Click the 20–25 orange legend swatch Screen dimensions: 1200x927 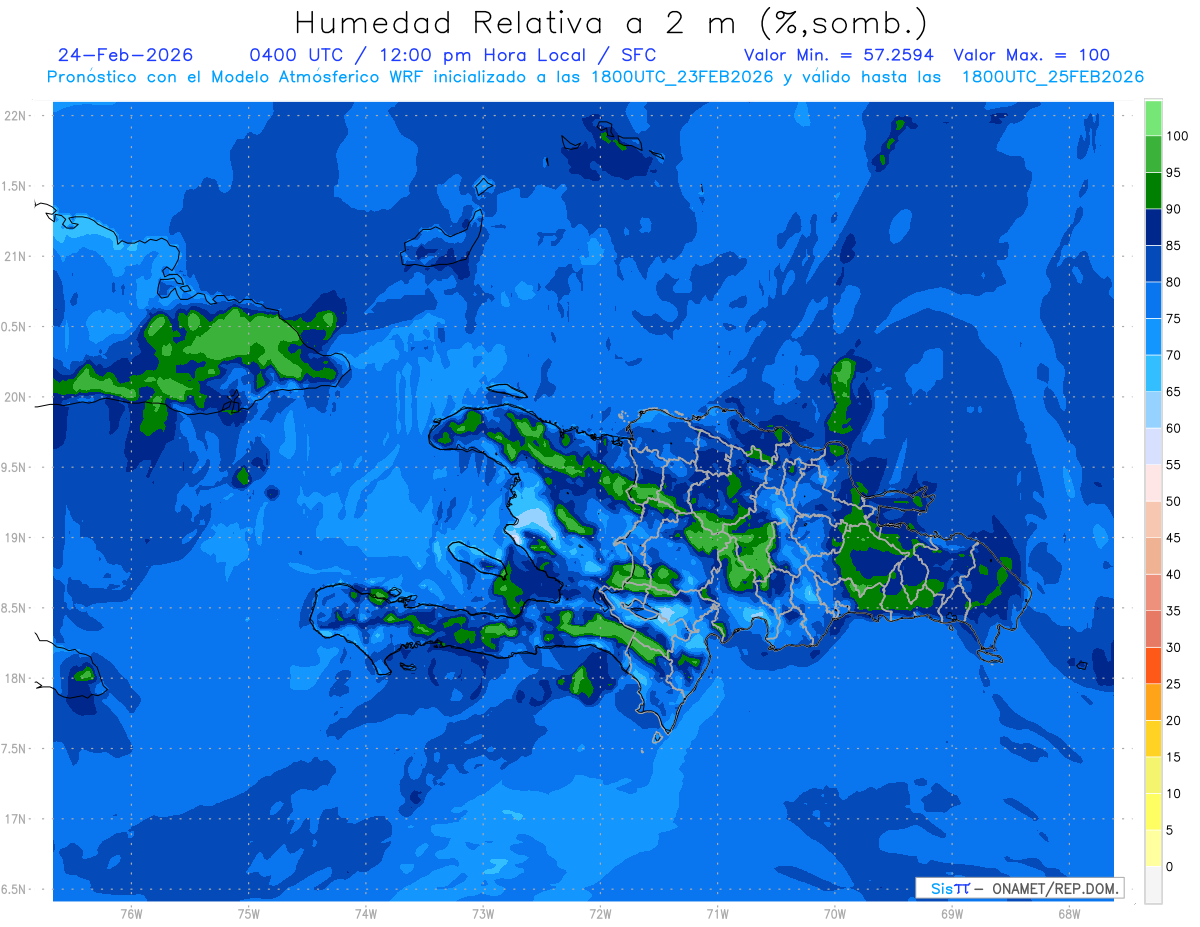[x=1153, y=702]
